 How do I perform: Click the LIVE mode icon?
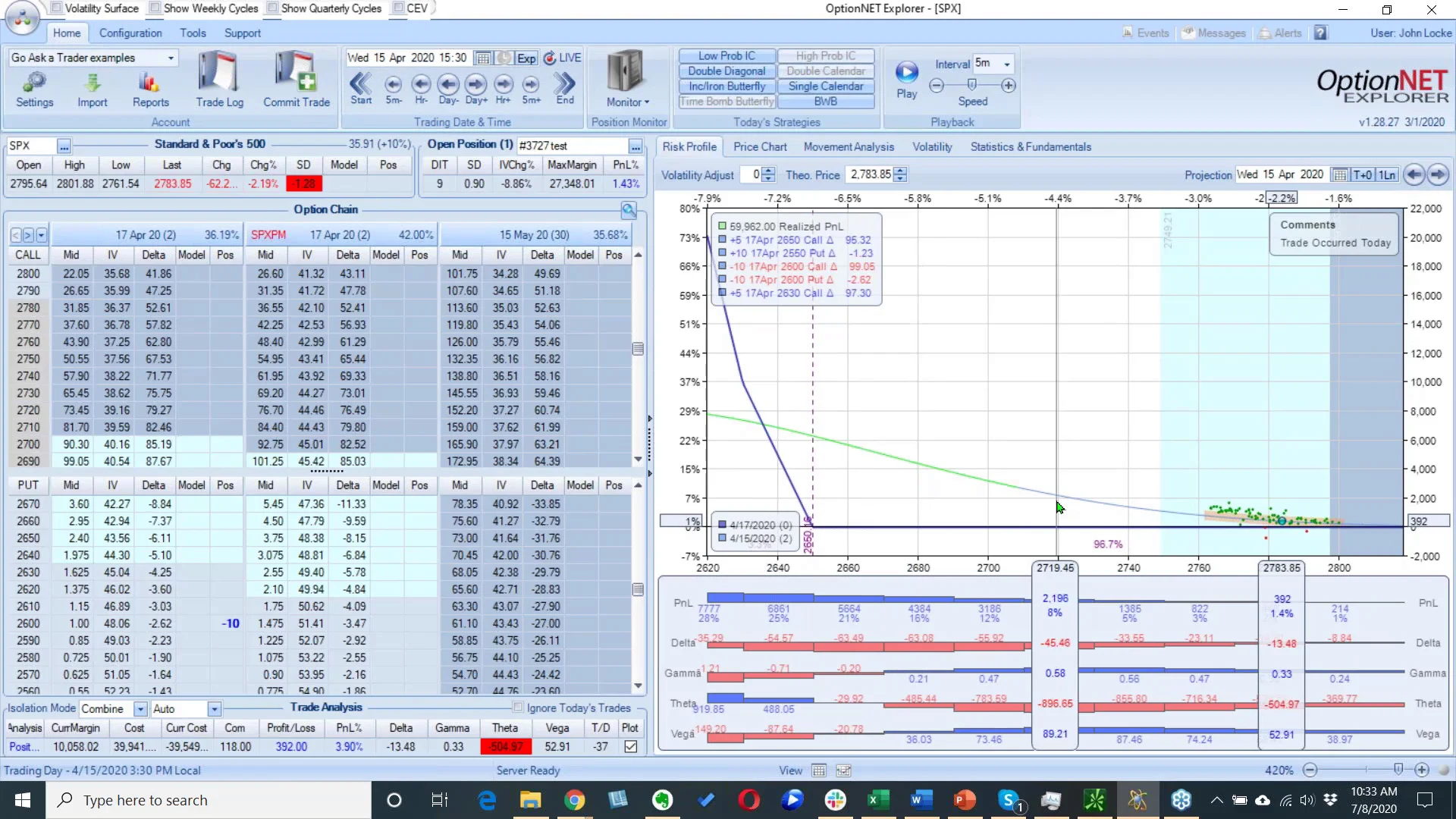pyautogui.click(x=551, y=58)
